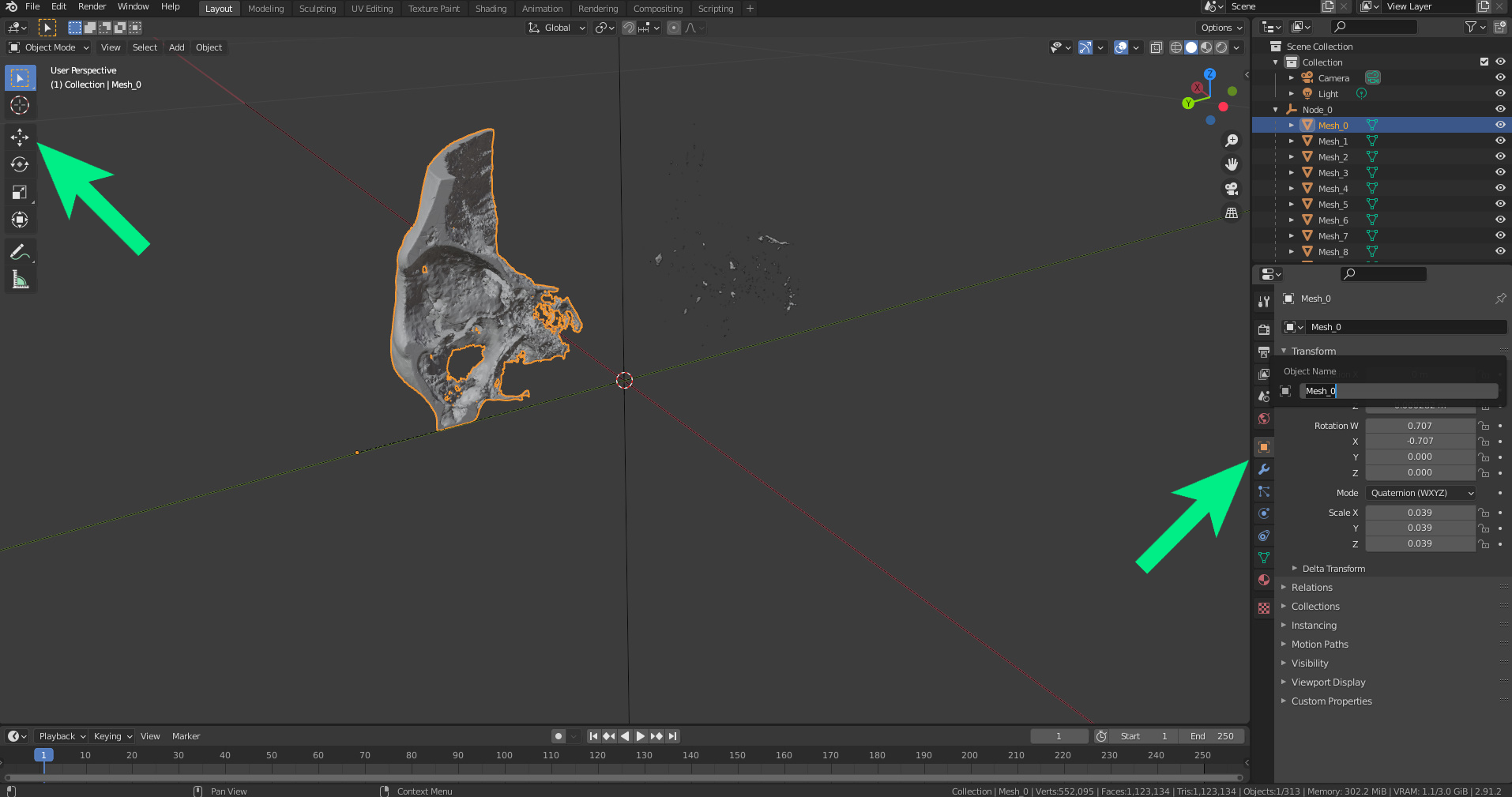Screen dimensions: 1512x797
Task: Uncheck the Collection exclude checkbox
Action: (x=1484, y=62)
